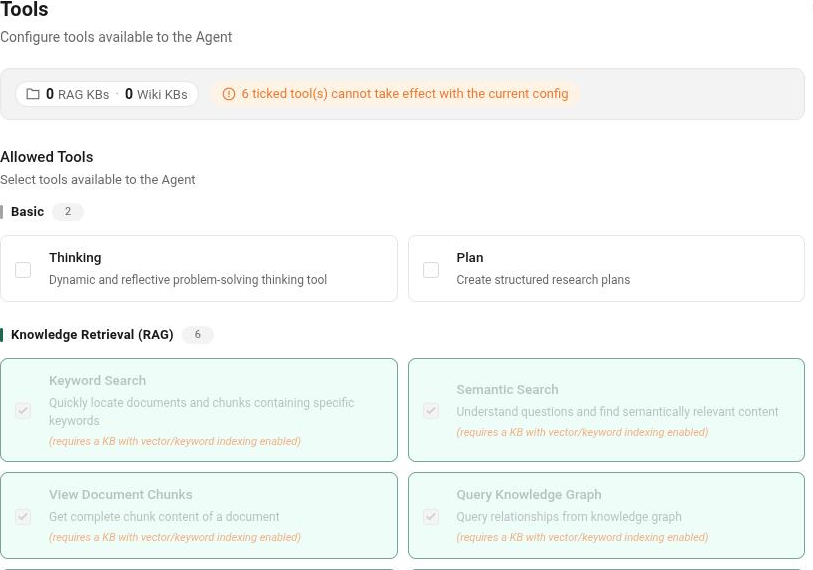The width and height of the screenshot is (813, 570).
Task: Click 'Select tools available to the Agent' text
Action: click(x=97, y=179)
